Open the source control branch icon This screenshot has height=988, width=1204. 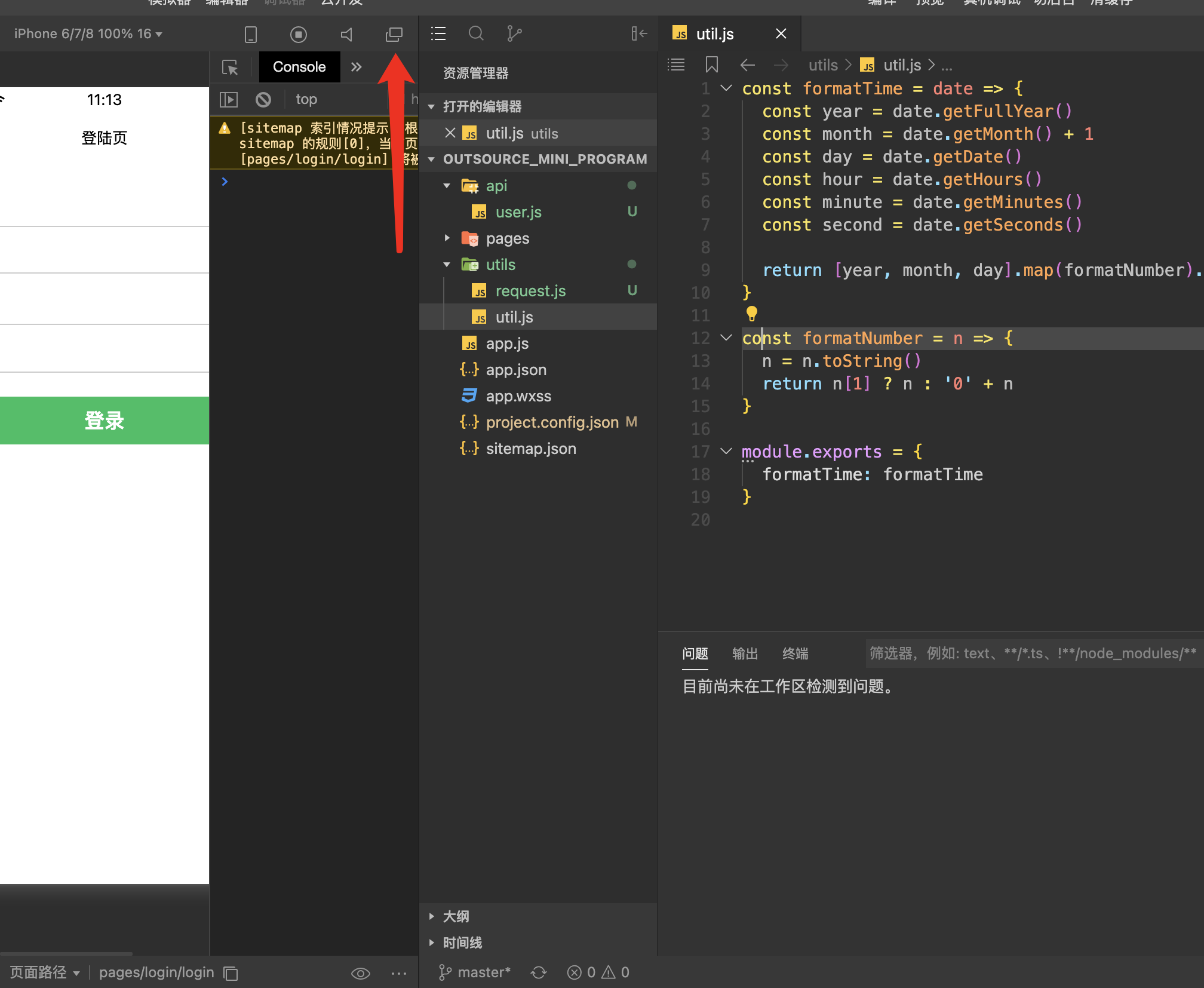(514, 33)
